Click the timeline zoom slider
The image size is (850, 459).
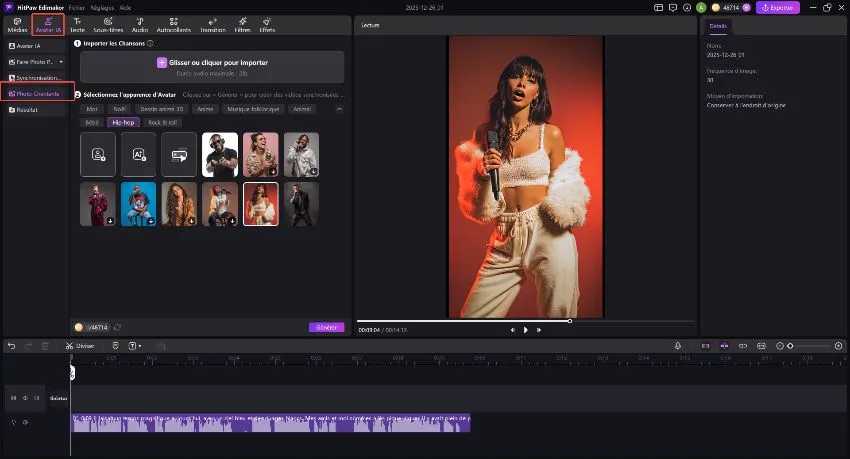(809, 346)
